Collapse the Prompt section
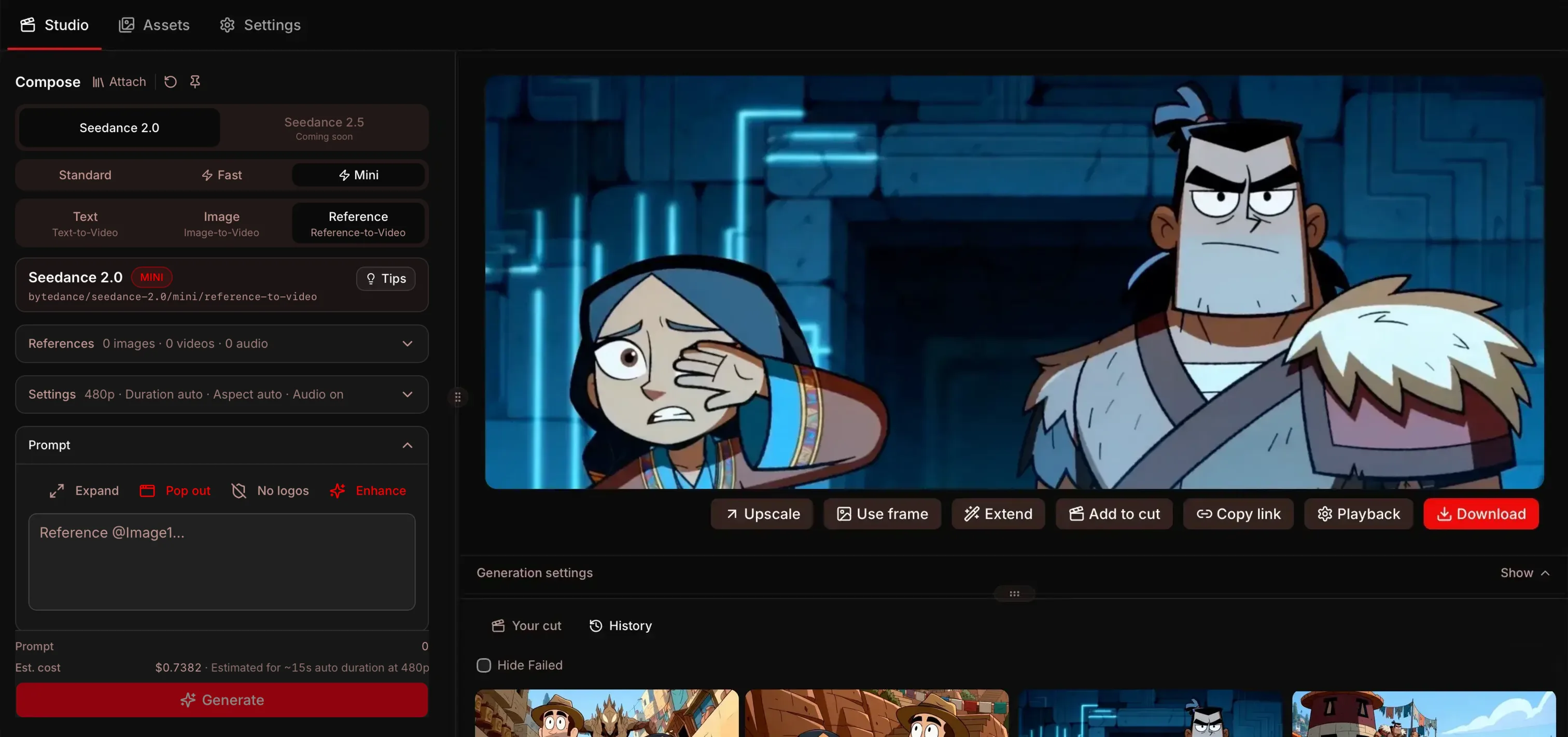Viewport: 1568px width, 737px height. point(221,446)
